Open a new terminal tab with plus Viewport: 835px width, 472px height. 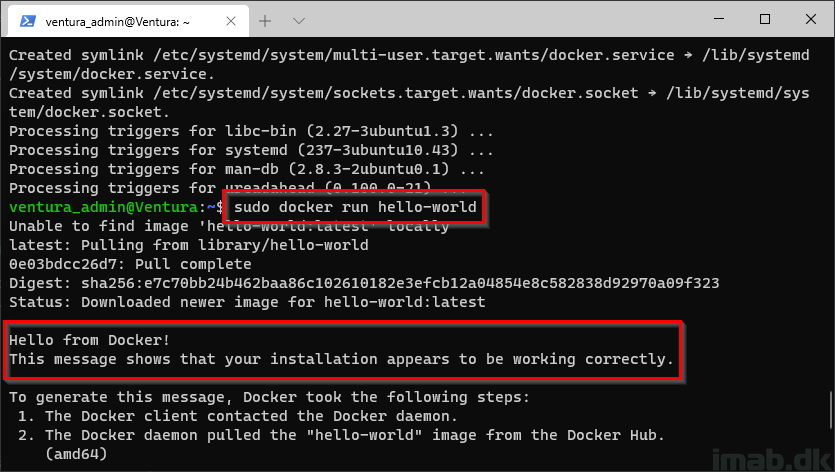point(265,21)
